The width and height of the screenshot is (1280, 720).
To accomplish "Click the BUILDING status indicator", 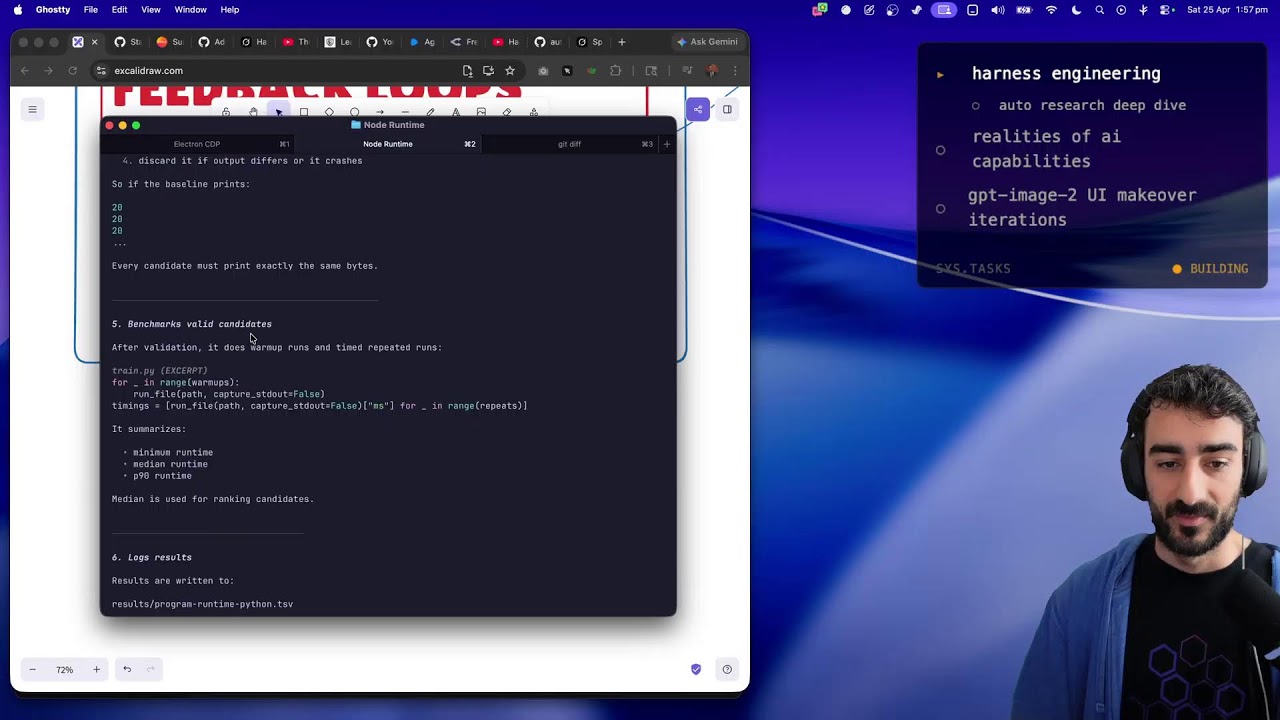I will pyautogui.click(x=1210, y=269).
